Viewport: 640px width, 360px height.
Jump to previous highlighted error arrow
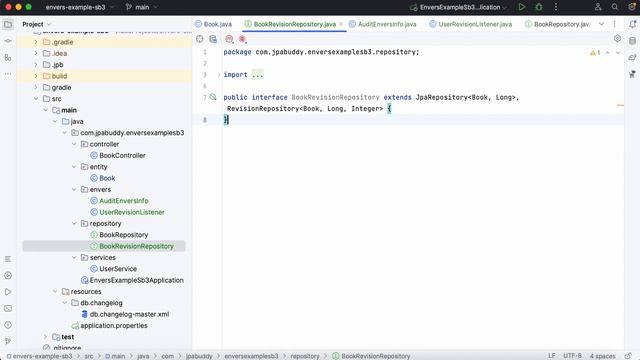(607, 53)
